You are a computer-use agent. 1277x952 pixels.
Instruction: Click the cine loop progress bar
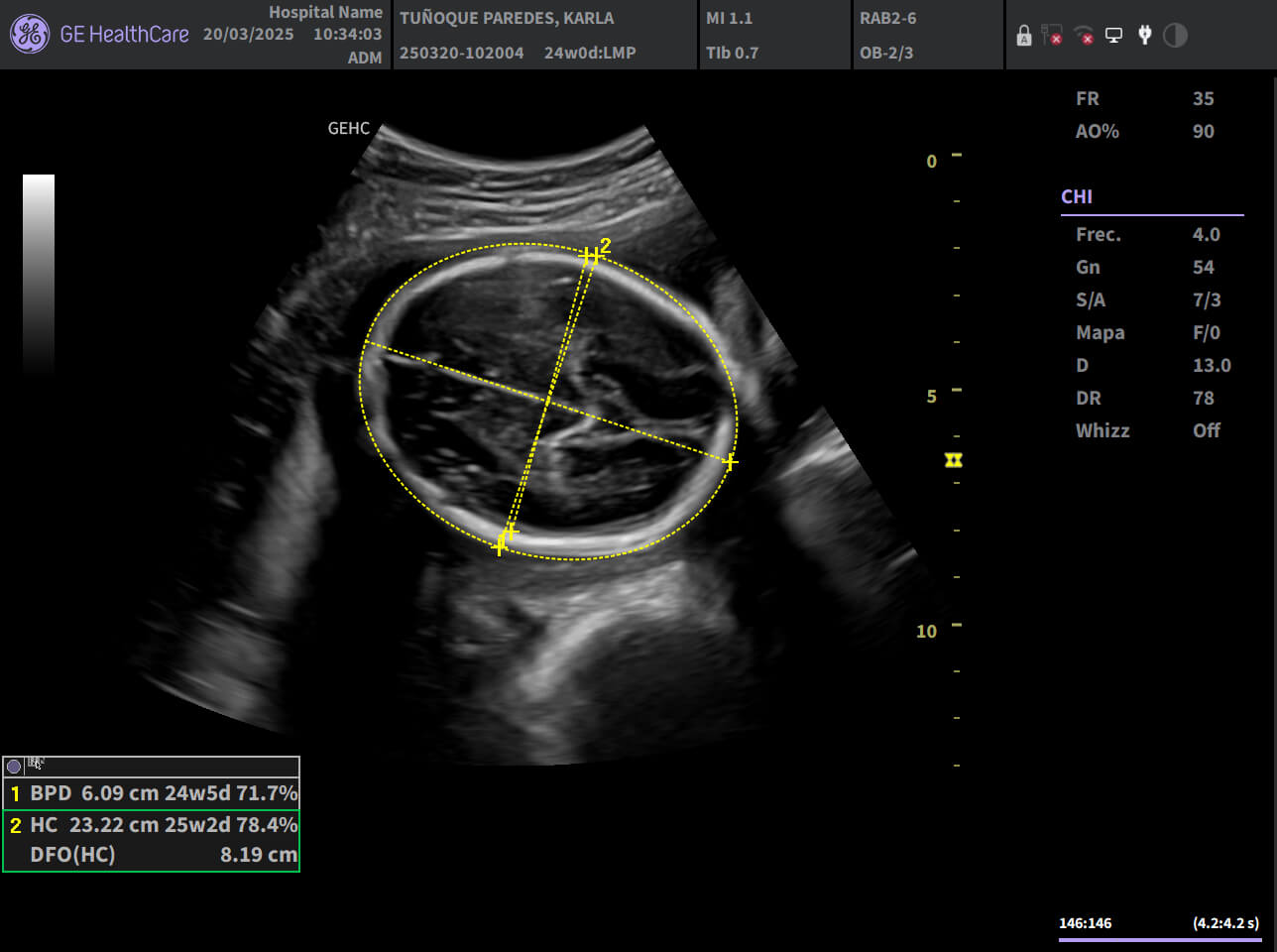[1158, 938]
